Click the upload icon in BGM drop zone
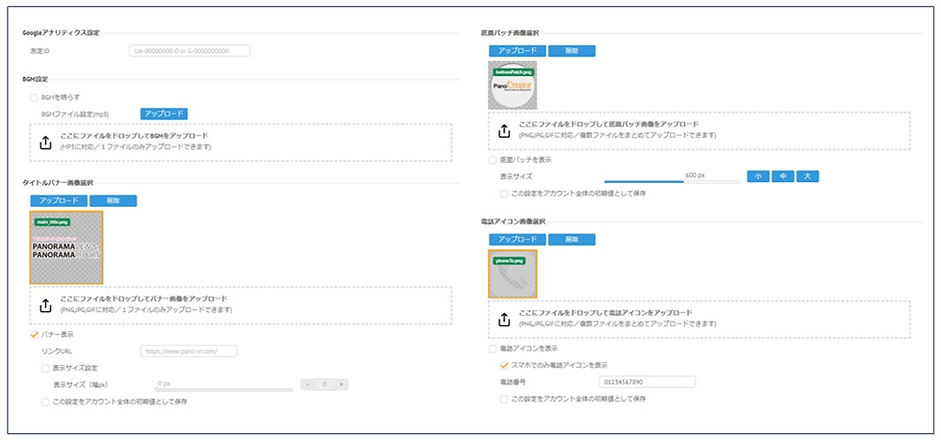The height and width of the screenshot is (441, 941). click(x=44, y=142)
